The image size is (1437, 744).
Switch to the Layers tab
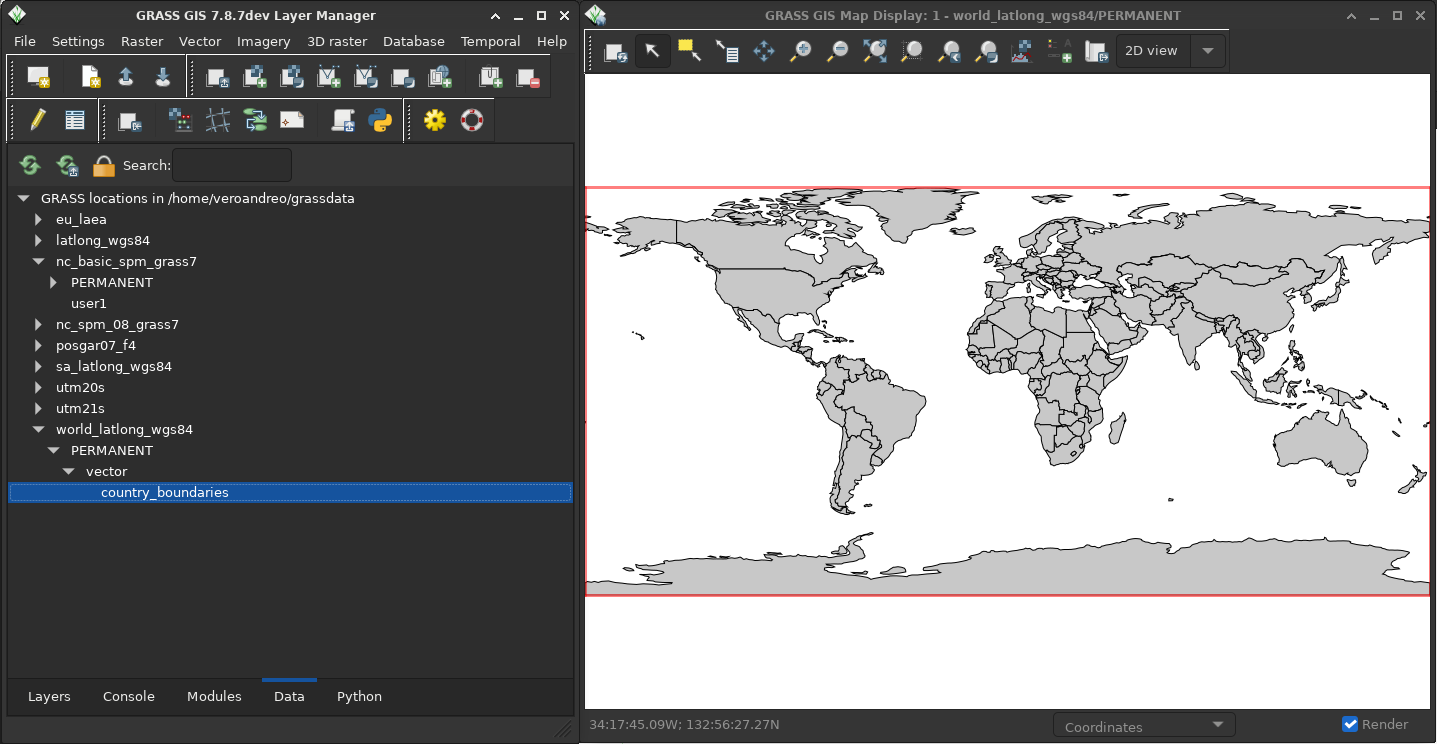49,696
